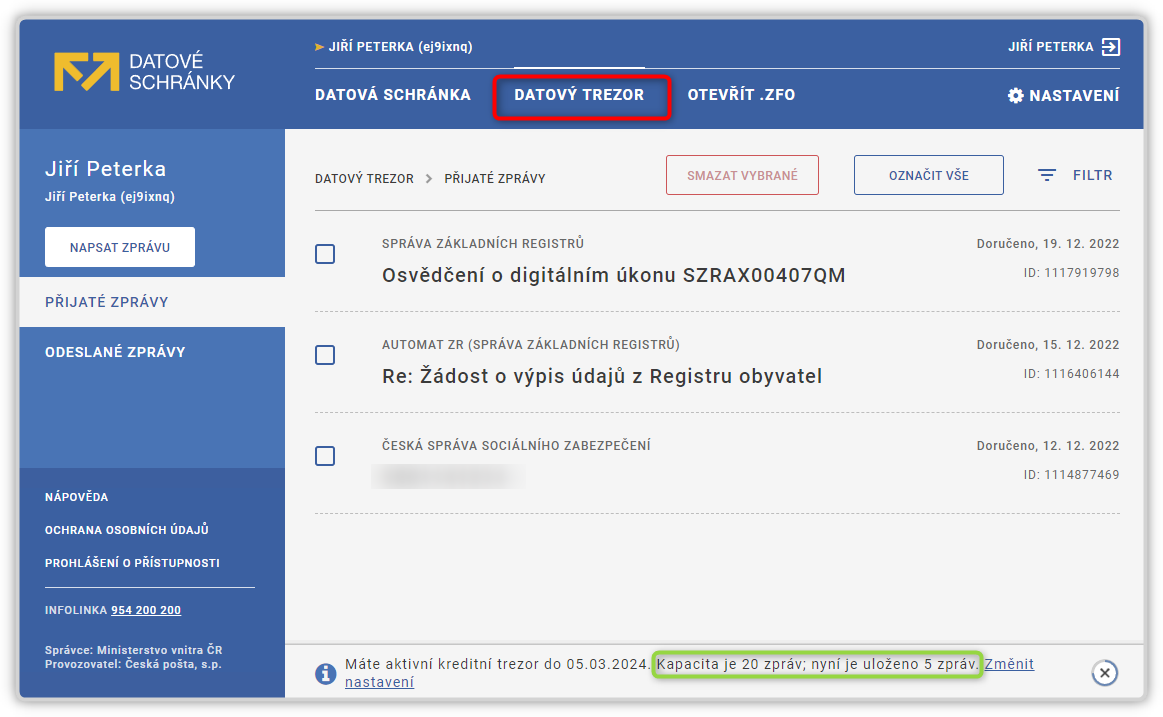This screenshot has height=717, width=1163.
Task: Open NASTAVENÍ settings
Action: pos(1064,96)
